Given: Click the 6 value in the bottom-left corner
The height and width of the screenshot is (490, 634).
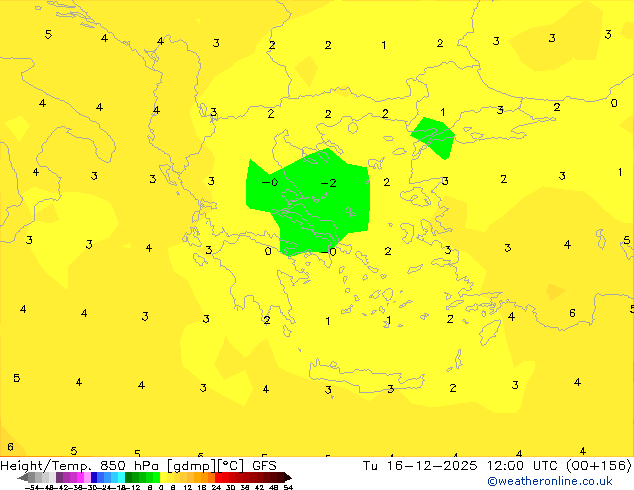Looking at the screenshot, I should click(x=10, y=447).
